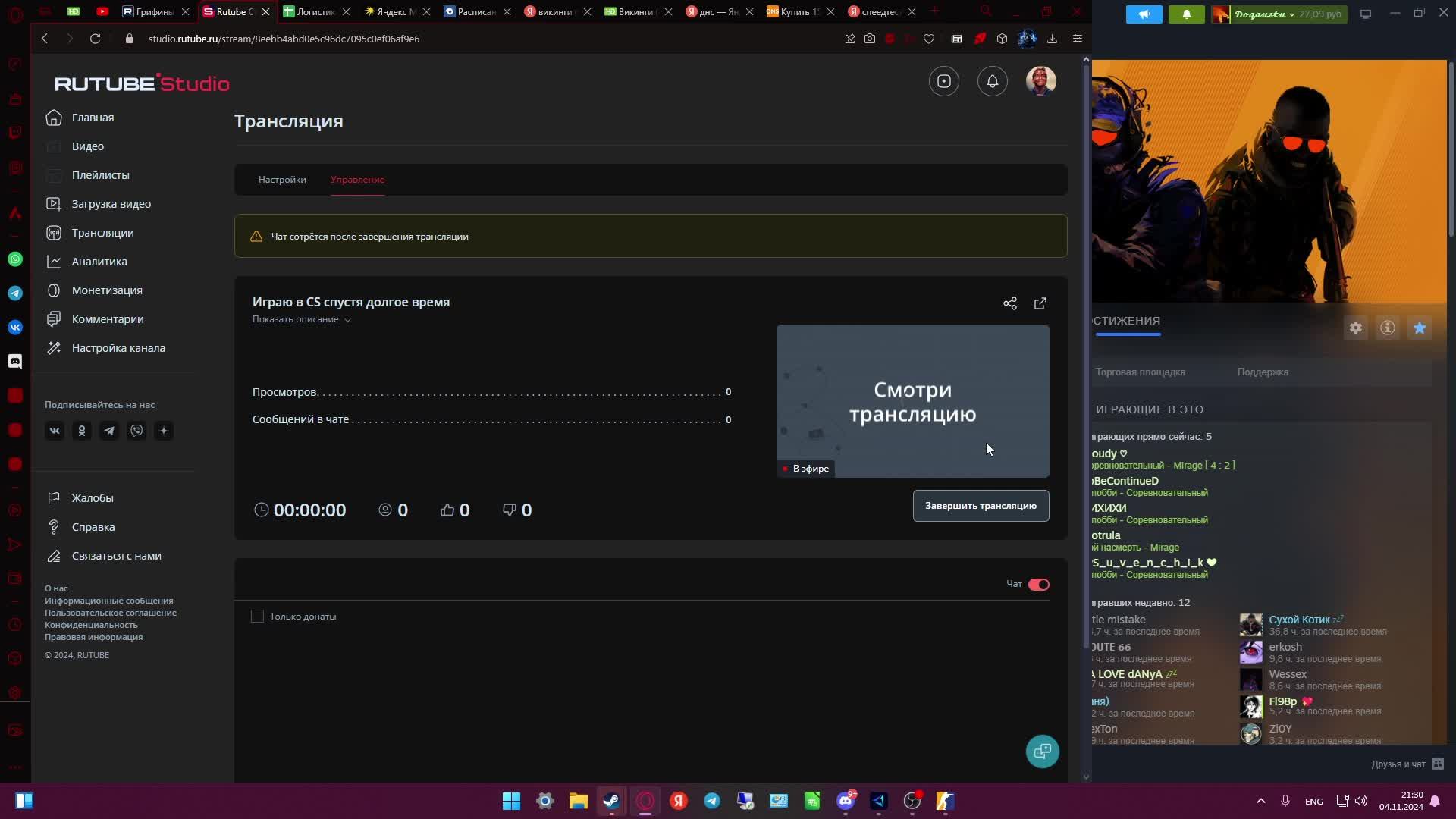Click the Смотри трансляцию stream preview thumbnail
The height and width of the screenshot is (819, 1456).
tap(912, 401)
